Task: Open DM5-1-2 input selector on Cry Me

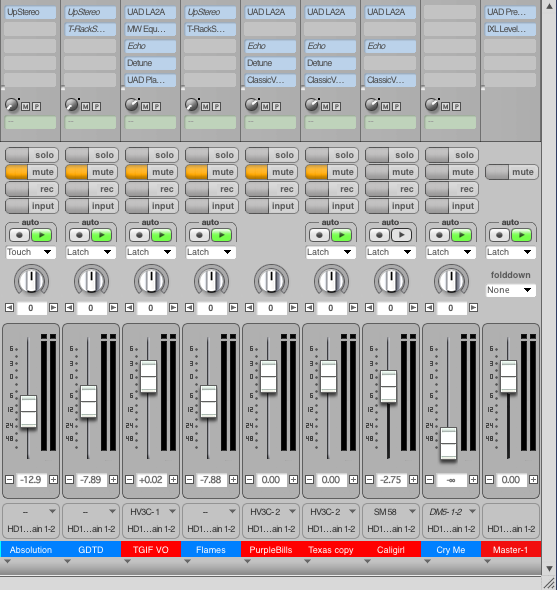Action: pos(451,512)
